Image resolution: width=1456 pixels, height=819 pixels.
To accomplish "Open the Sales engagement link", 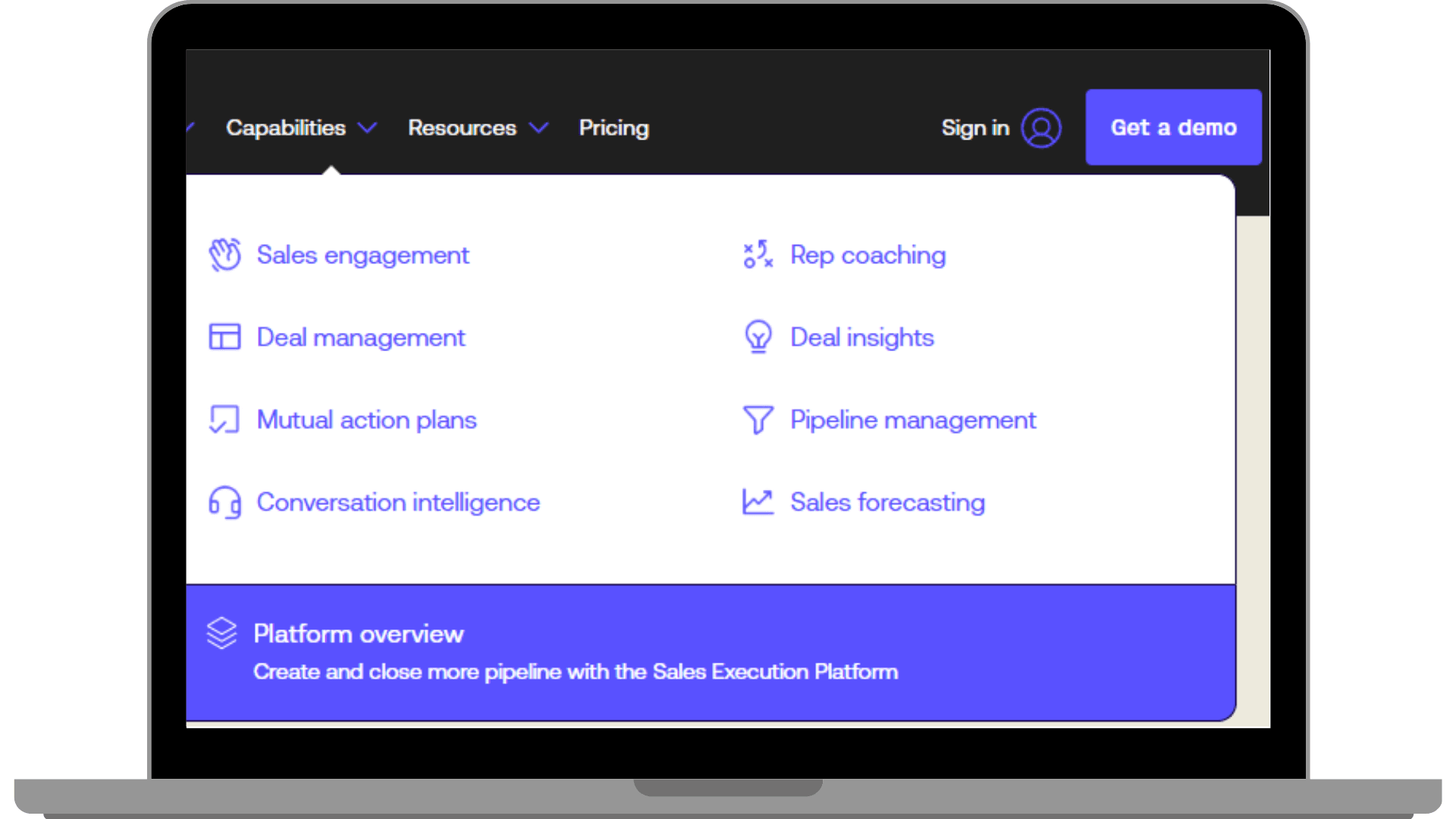I will tap(362, 255).
